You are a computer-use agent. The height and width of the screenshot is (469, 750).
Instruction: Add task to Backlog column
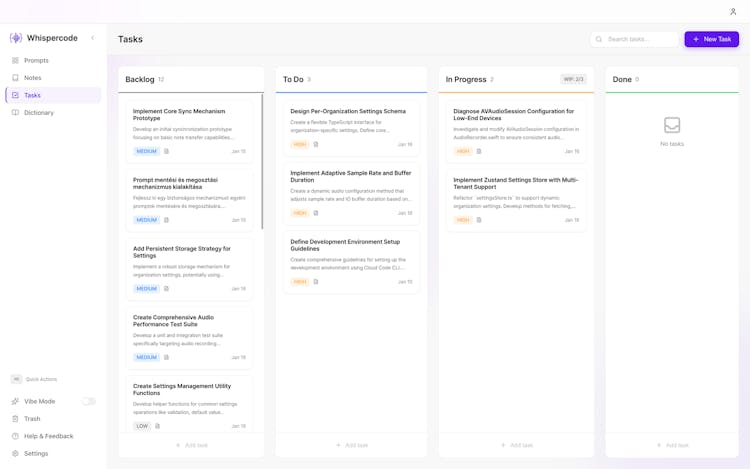[x=191, y=445]
